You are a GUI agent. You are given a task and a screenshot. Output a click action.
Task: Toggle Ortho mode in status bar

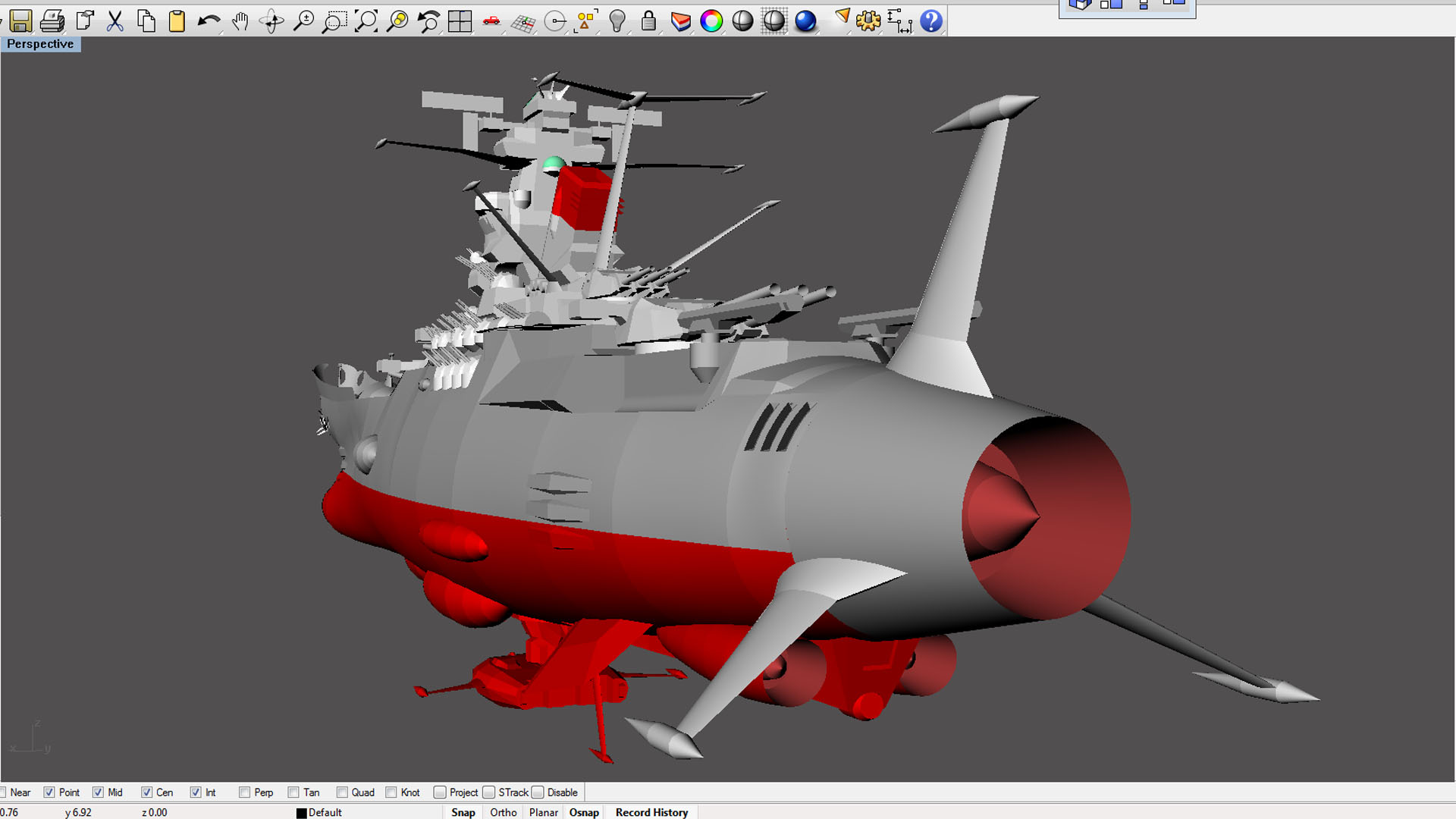click(x=504, y=812)
